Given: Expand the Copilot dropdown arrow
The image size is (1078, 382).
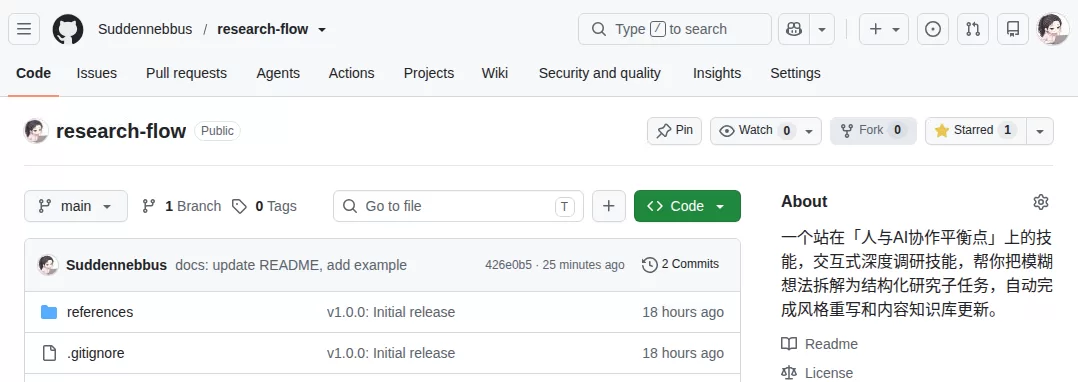Looking at the screenshot, I should pos(822,29).
